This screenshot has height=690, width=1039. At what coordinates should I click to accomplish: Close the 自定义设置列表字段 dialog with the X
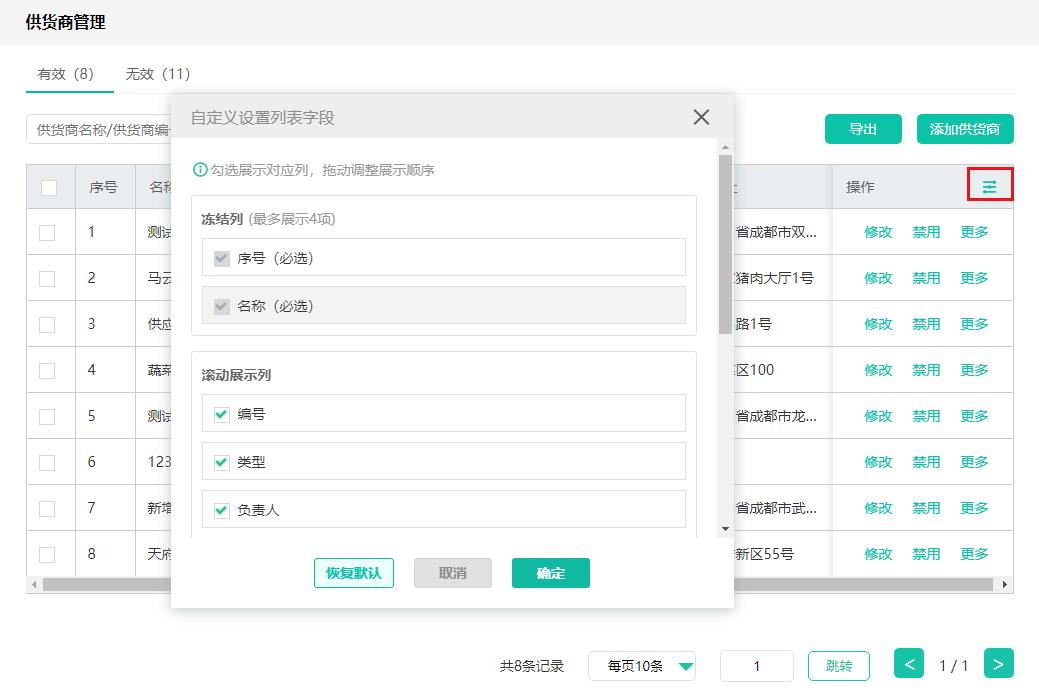700,117
